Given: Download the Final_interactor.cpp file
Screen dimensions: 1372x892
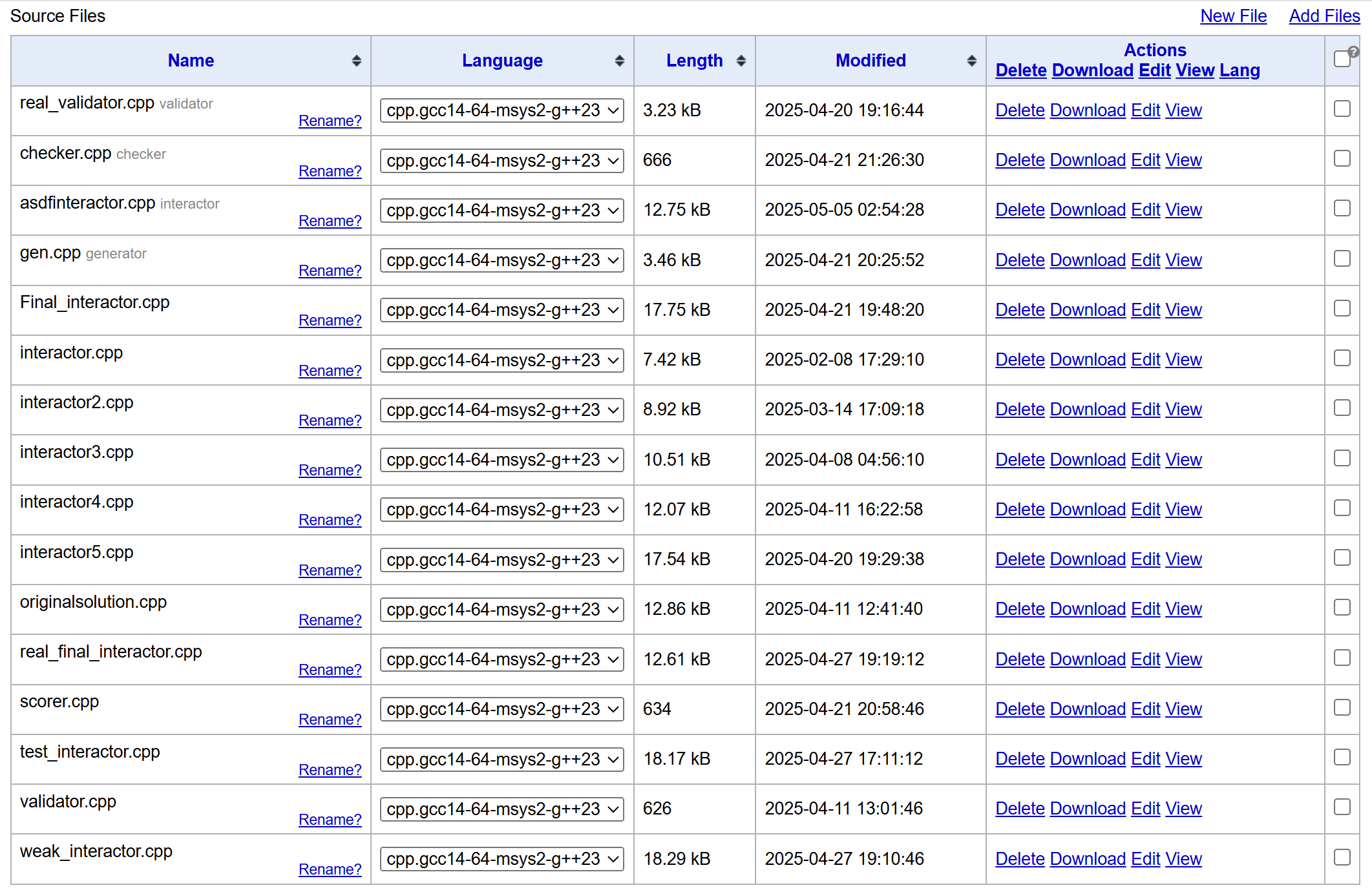Looking at the screenshot, I should 1088,310.
